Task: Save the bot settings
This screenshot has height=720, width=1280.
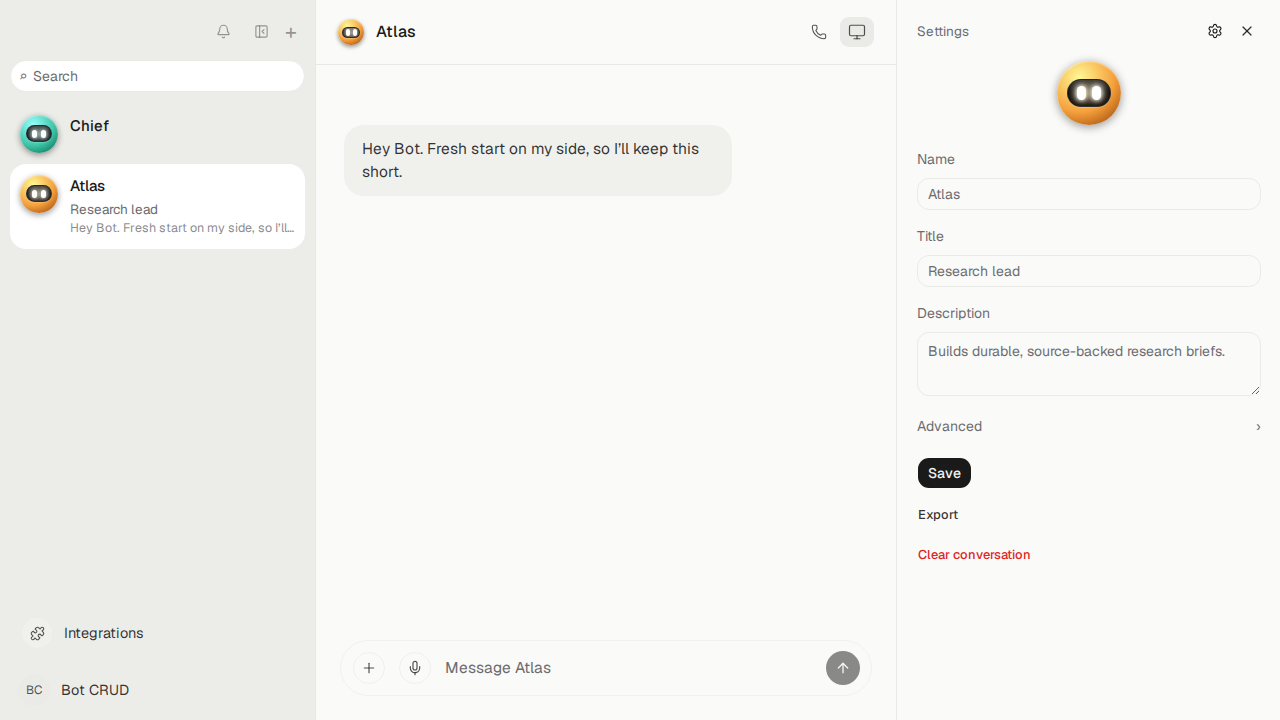Action: 944,473
